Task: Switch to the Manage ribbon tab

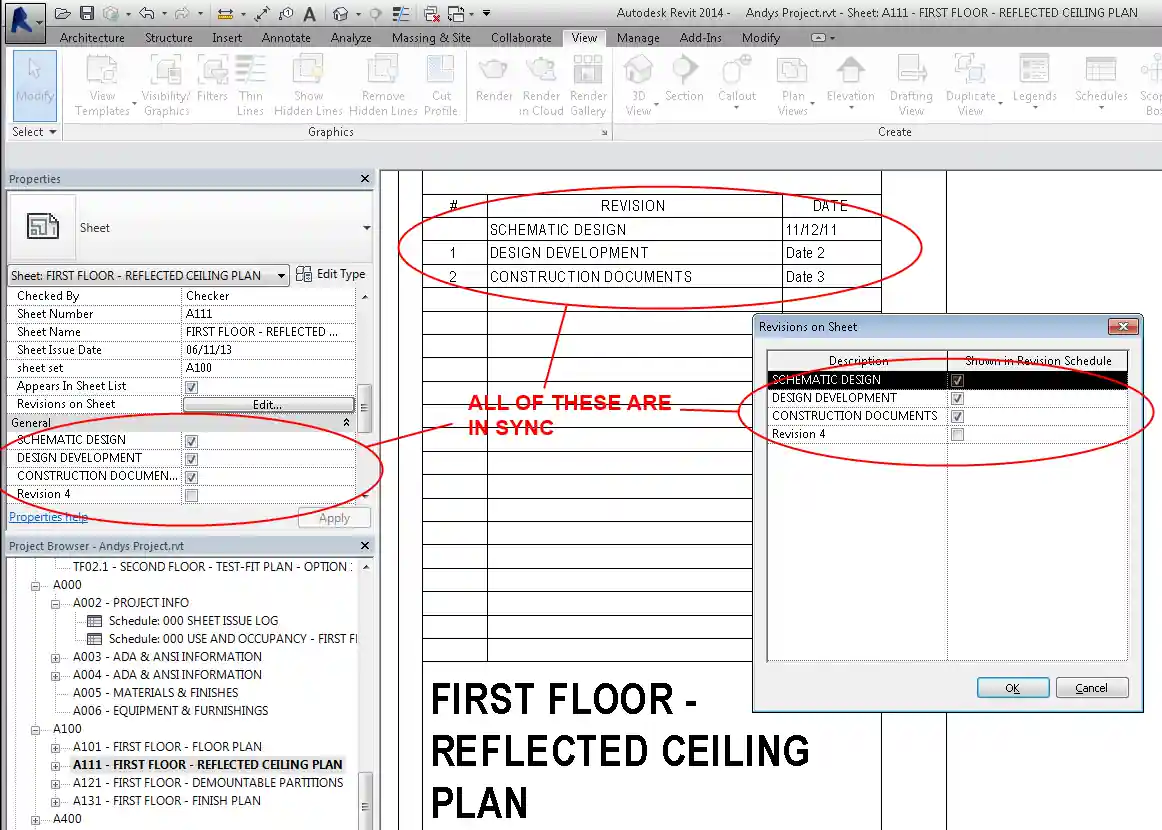Action: (x=638, y=37)
